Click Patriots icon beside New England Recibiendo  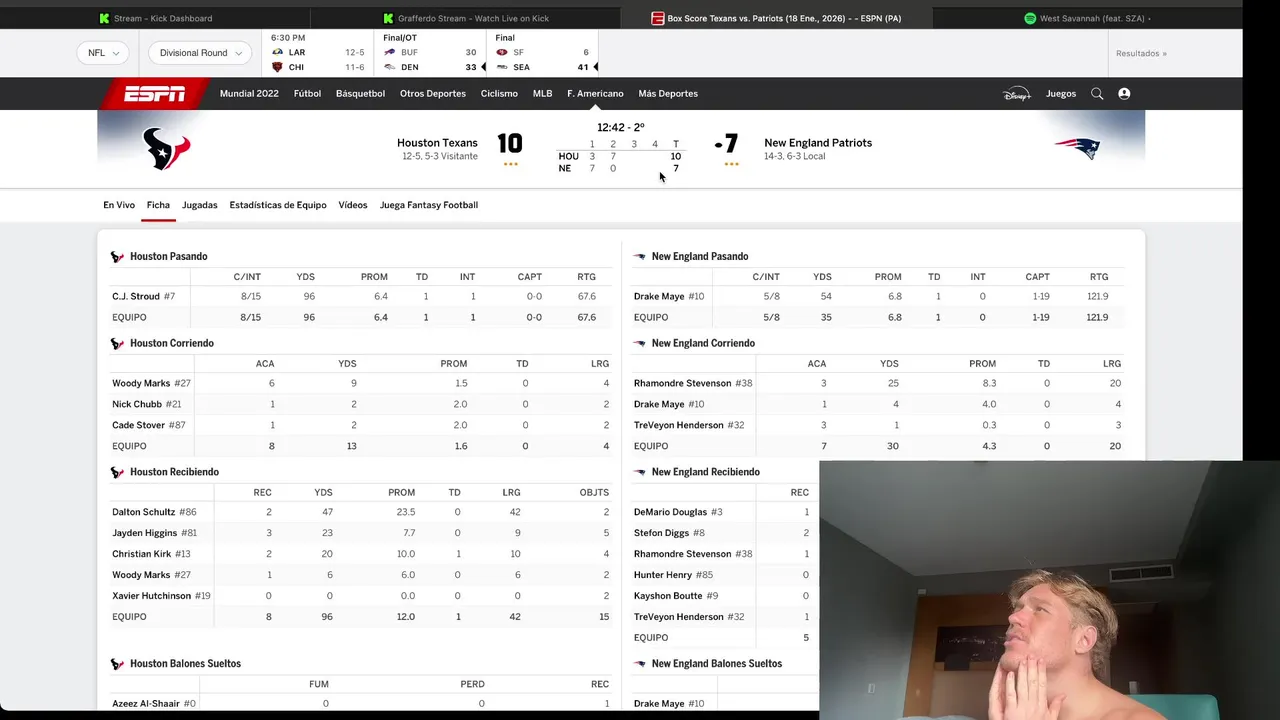639,472
